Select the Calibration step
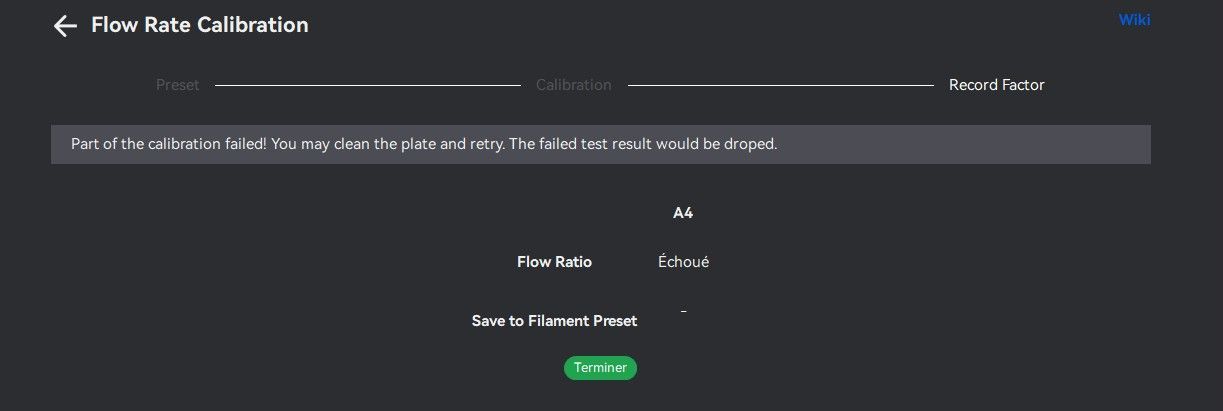The height and width of the screenshot is (411, 1223). [573, 85]
